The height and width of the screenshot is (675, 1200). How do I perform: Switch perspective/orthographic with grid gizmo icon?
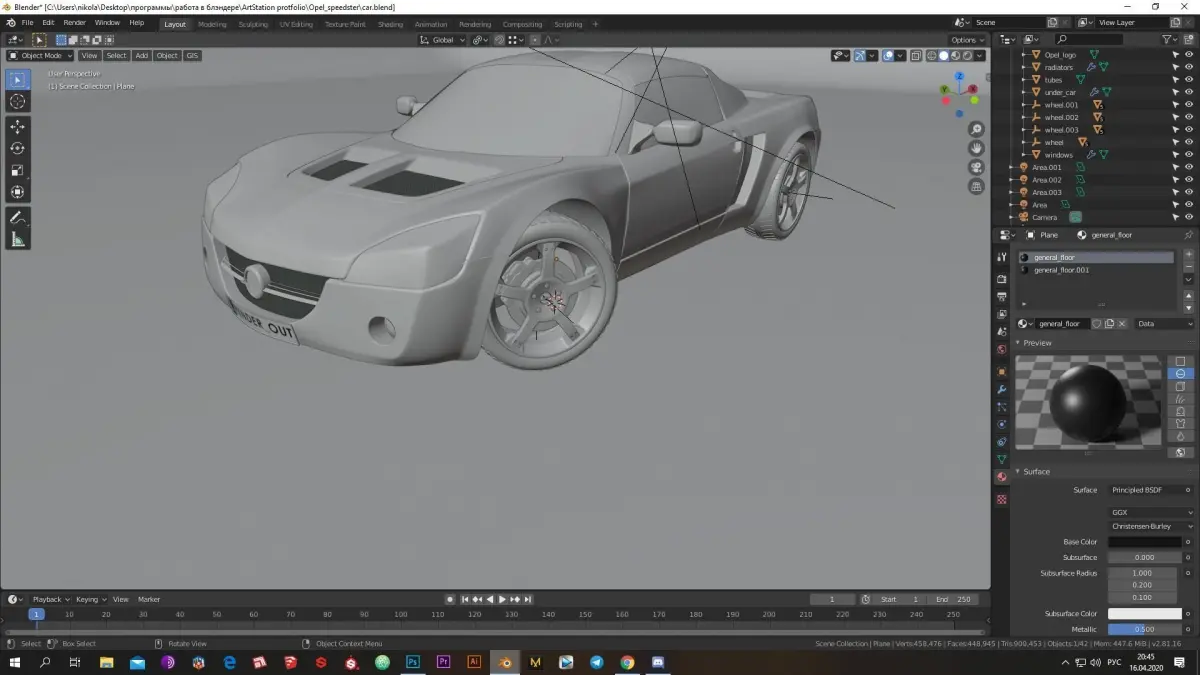977,186
